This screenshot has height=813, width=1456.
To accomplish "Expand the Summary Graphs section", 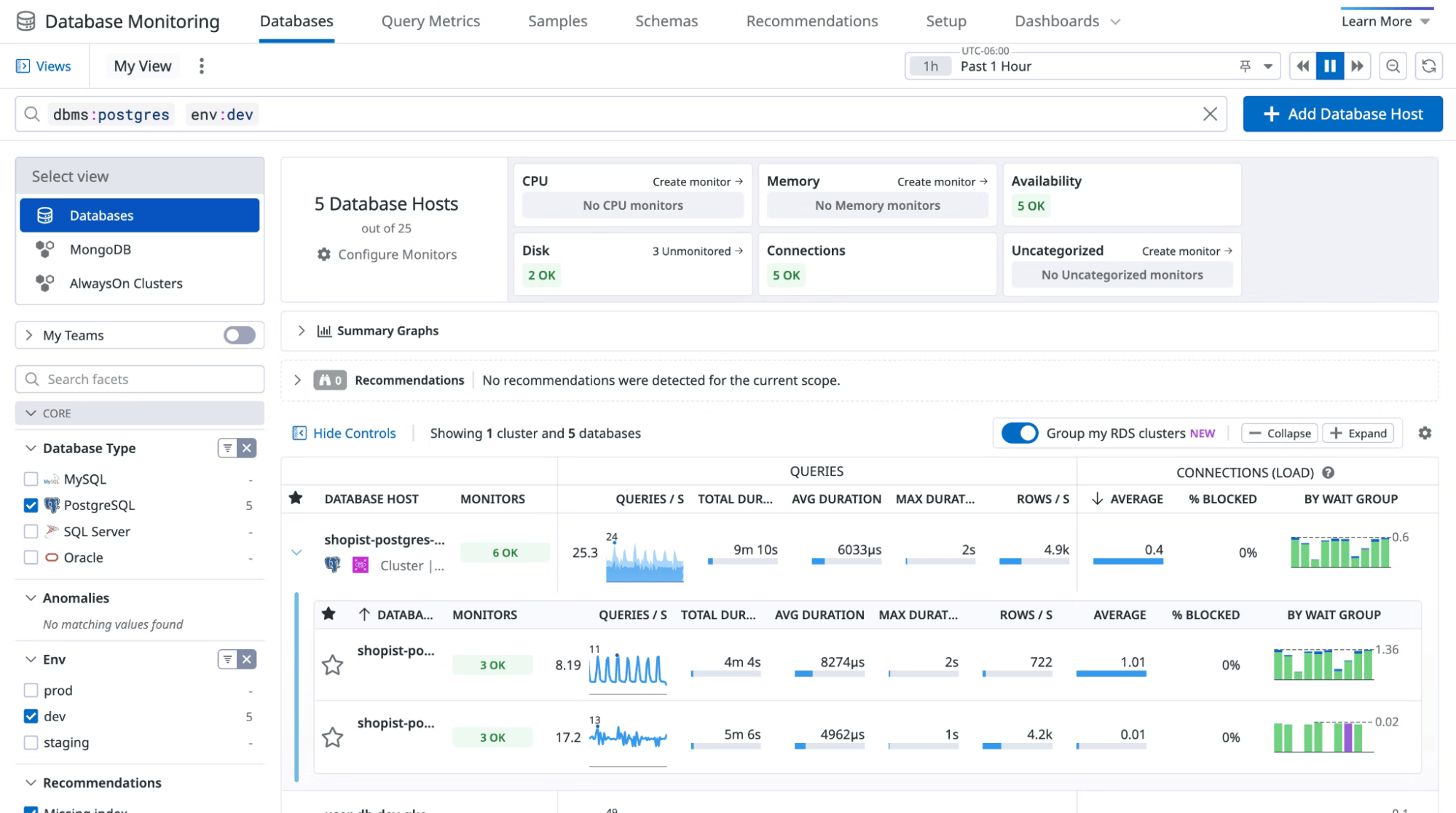I will (x=302, y=331).
